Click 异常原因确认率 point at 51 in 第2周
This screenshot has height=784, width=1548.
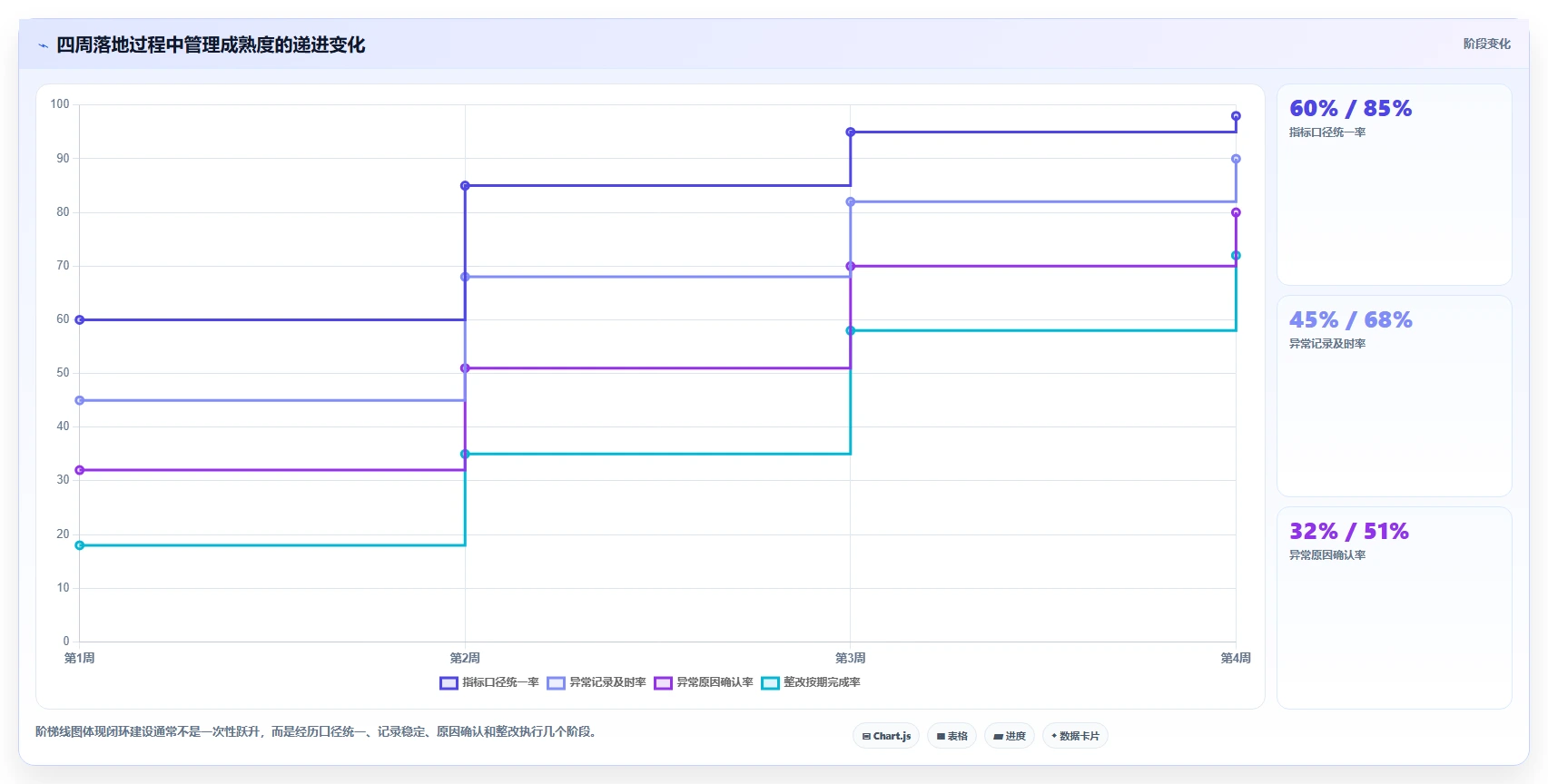pyautogui.click(x=465, y=368)
